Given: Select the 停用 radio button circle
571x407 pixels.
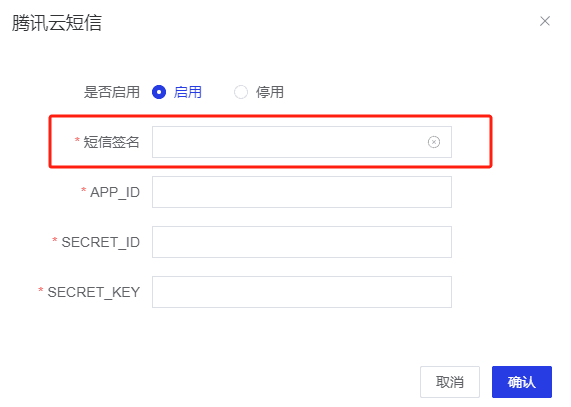Looking at the screenshot, I should click(x=241, y=92).
